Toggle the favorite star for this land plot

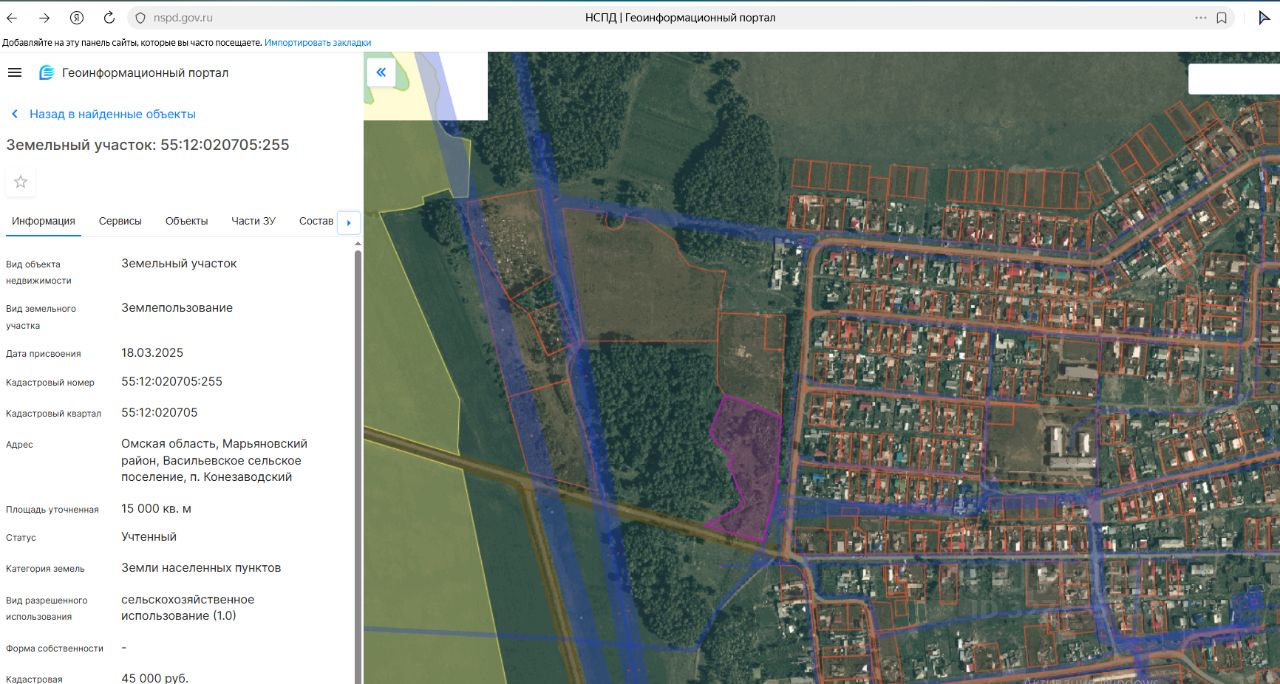click(20, 182)
